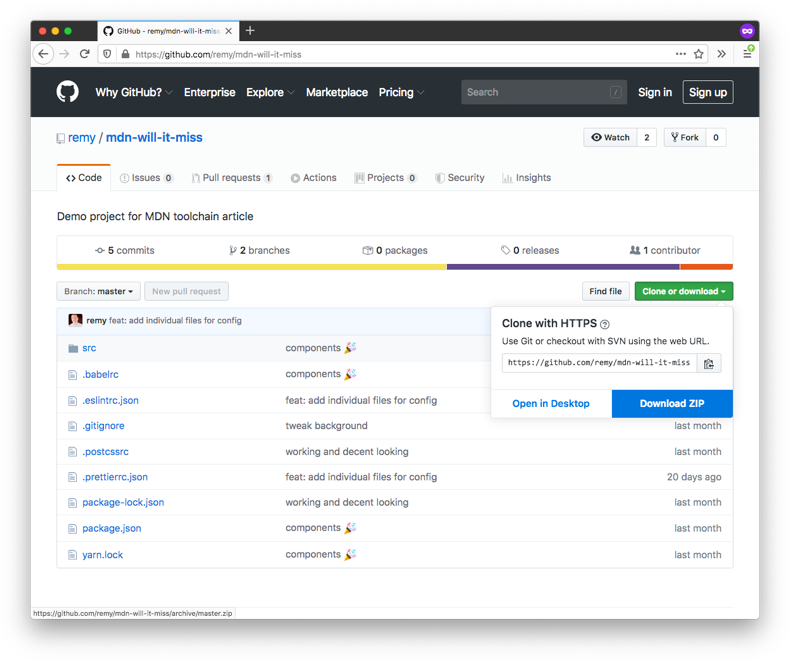Switch to the Issues tab

[x=147, y=178]
